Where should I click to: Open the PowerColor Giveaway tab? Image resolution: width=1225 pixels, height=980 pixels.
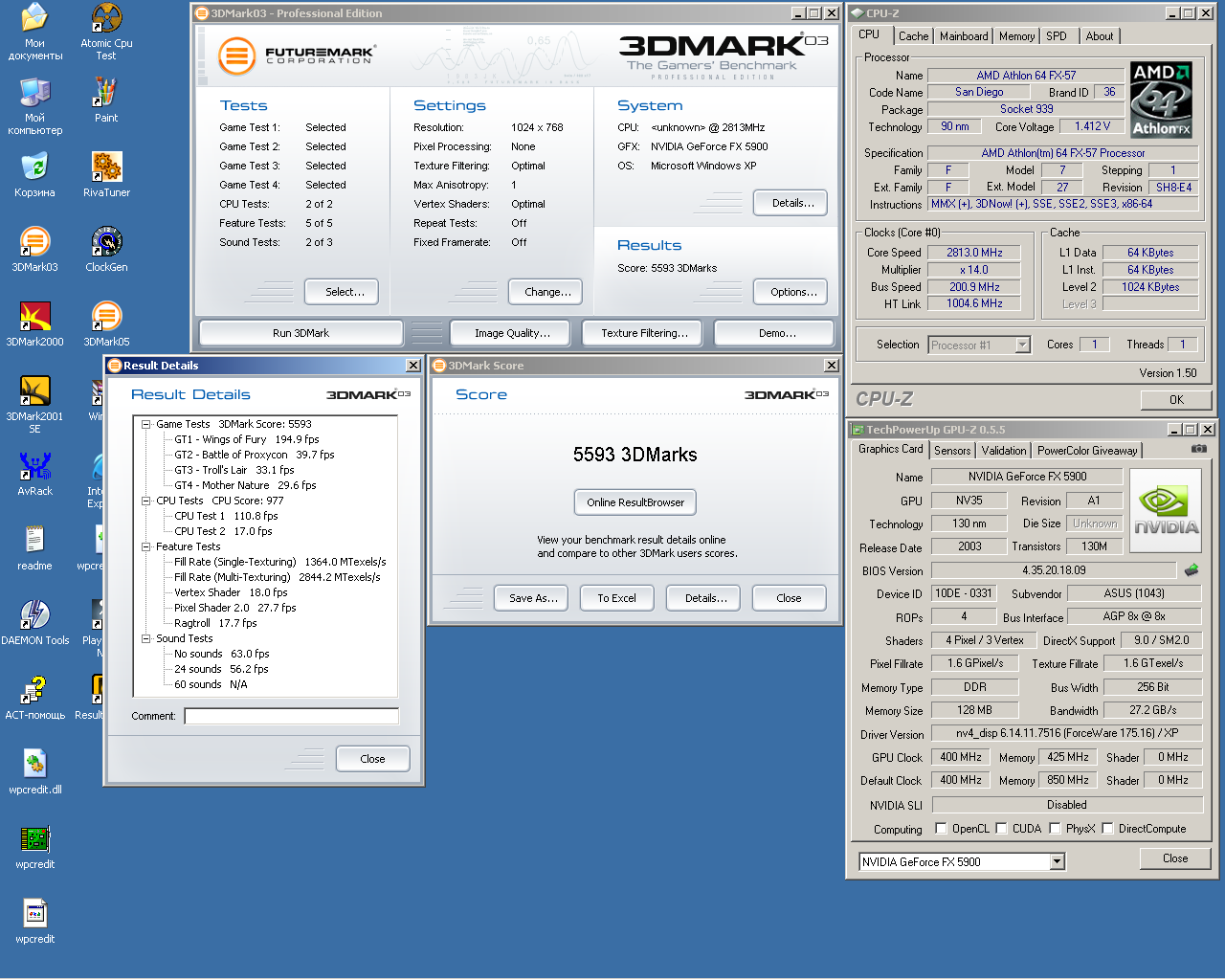click(x=1087, y=451)
